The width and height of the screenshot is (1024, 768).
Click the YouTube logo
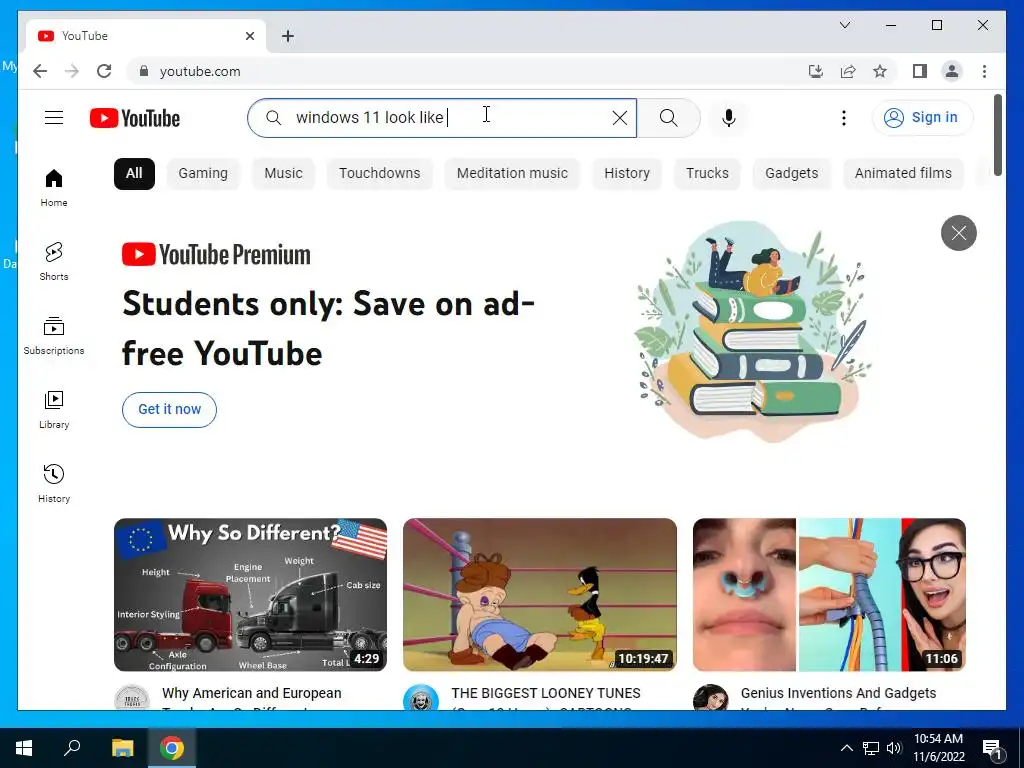tap(135, 118)
